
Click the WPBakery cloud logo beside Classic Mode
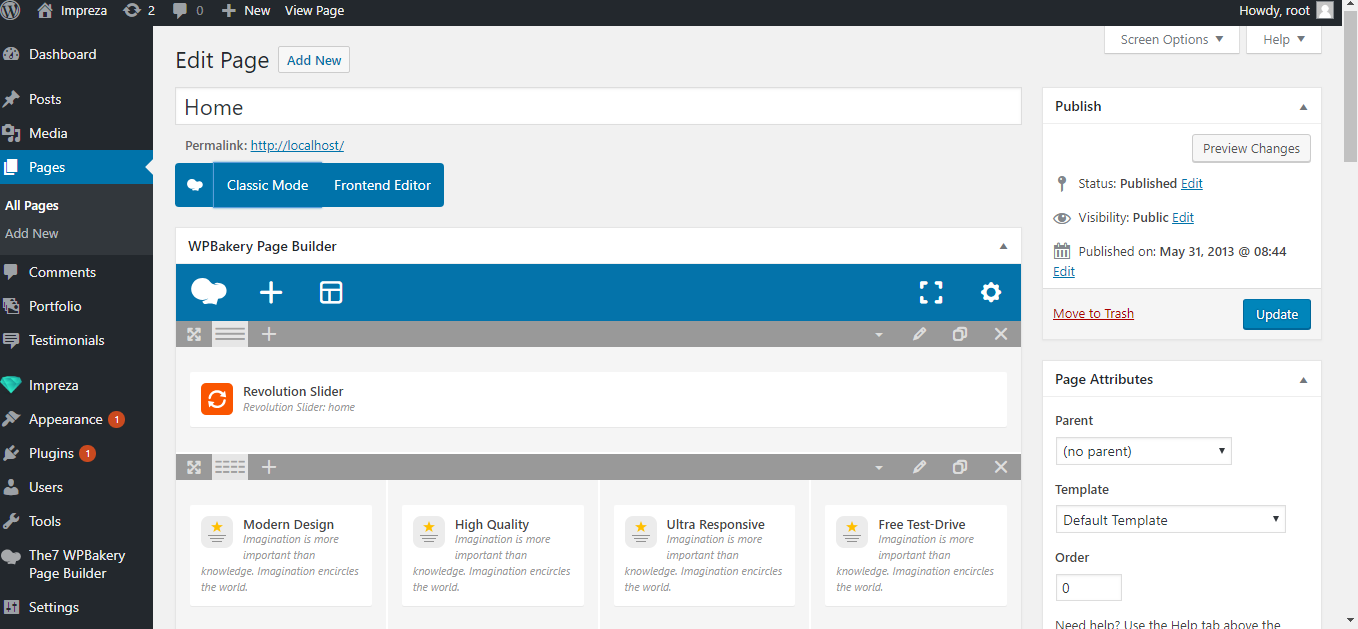pos(195,185)
